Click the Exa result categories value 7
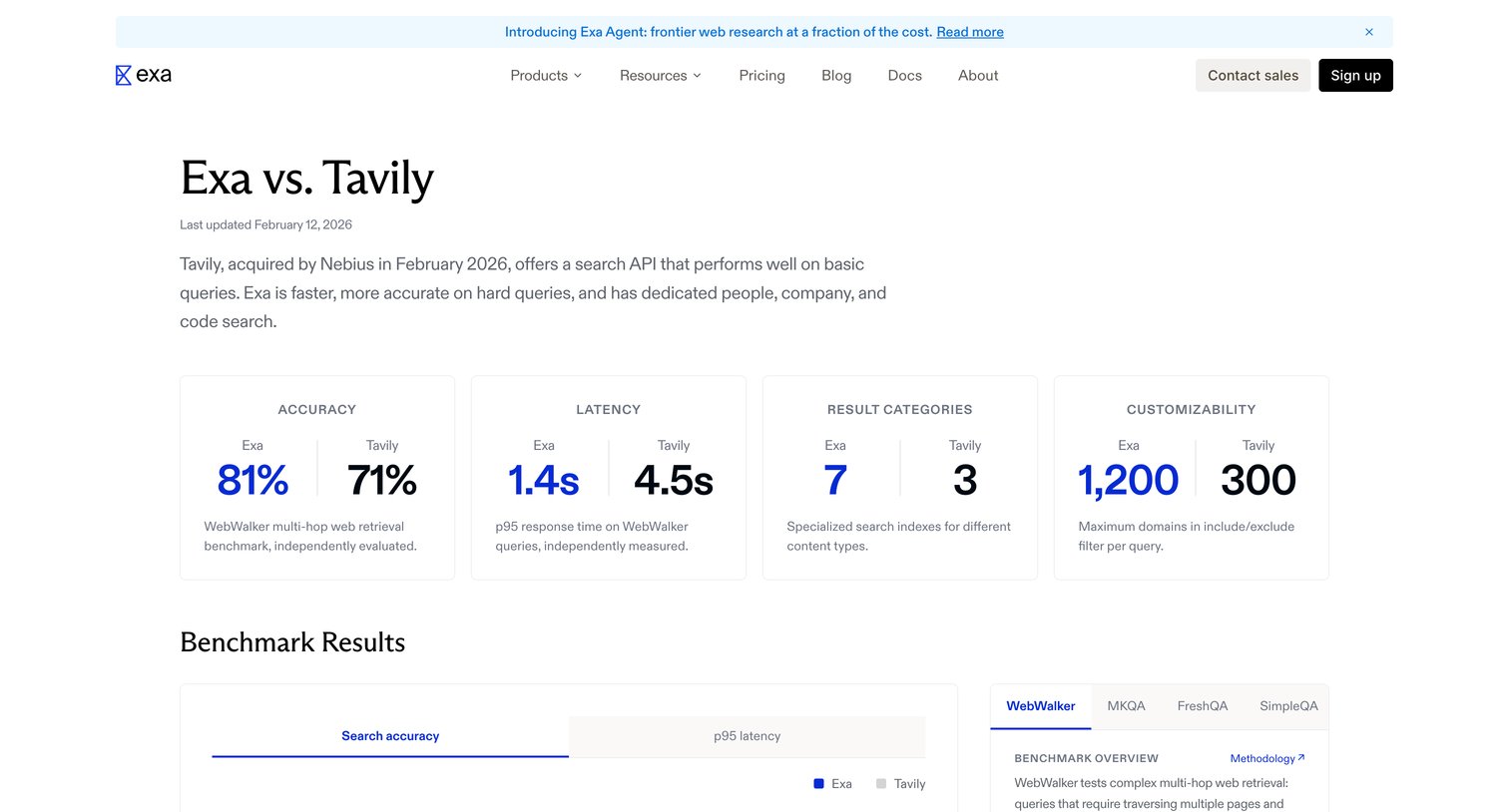 click(835, 481)
